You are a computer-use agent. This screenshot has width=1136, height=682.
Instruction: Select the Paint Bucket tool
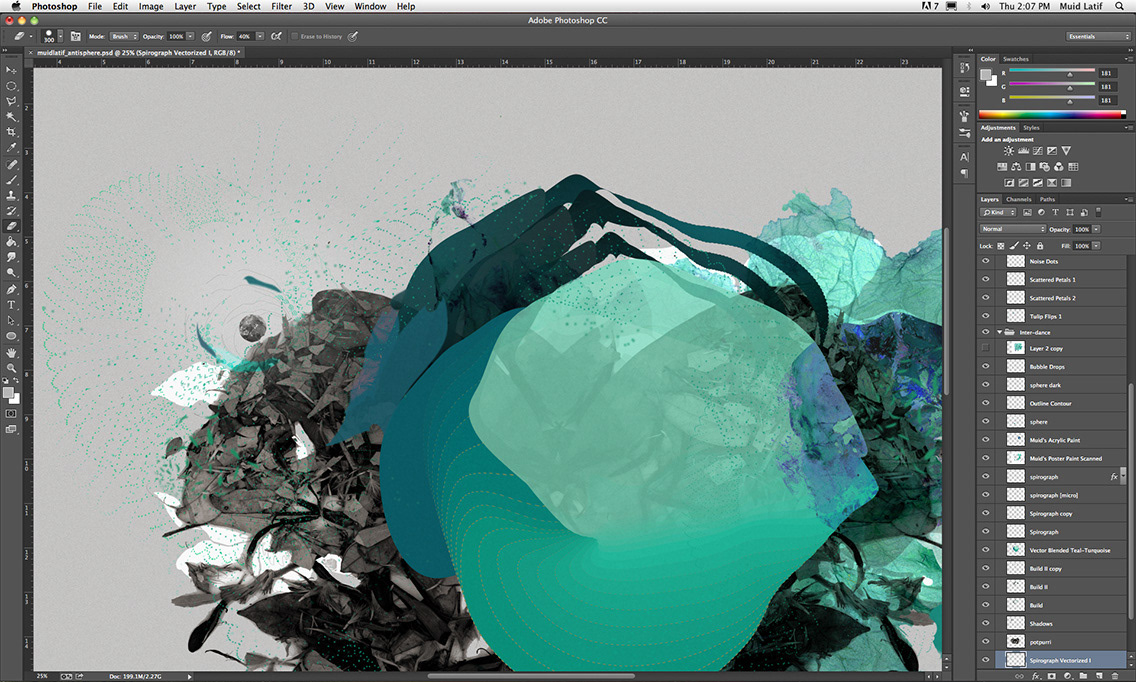[x=11, y=241]
